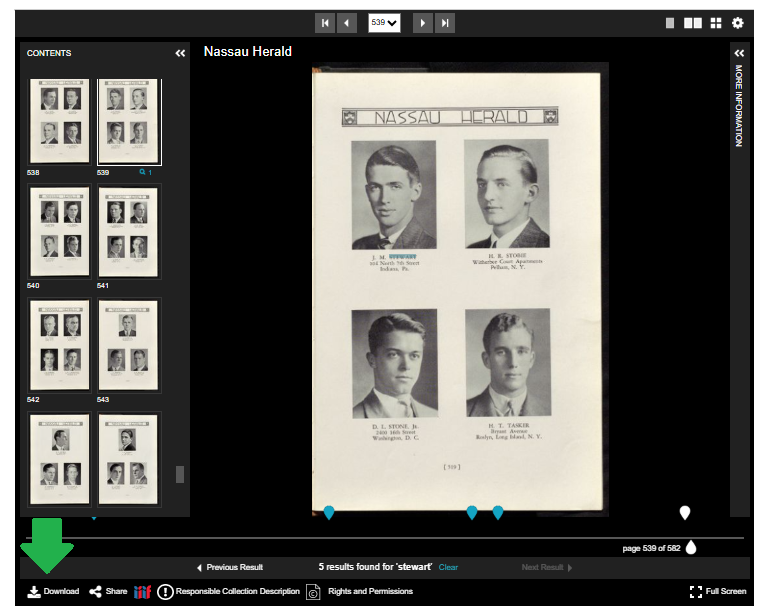The image size is (767, 613).
Task: Open page 542 thumbnail
Action: coord(59,345)
